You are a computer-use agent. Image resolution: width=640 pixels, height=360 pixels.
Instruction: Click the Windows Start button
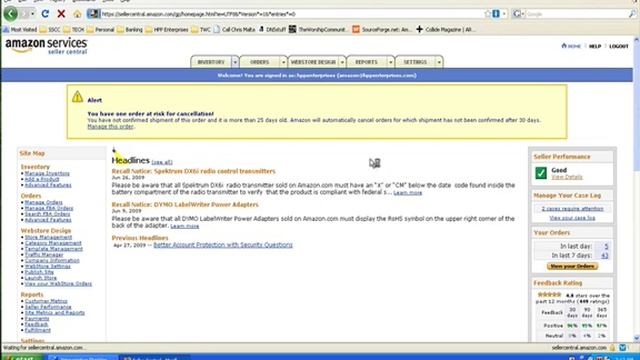coord(21,357)
